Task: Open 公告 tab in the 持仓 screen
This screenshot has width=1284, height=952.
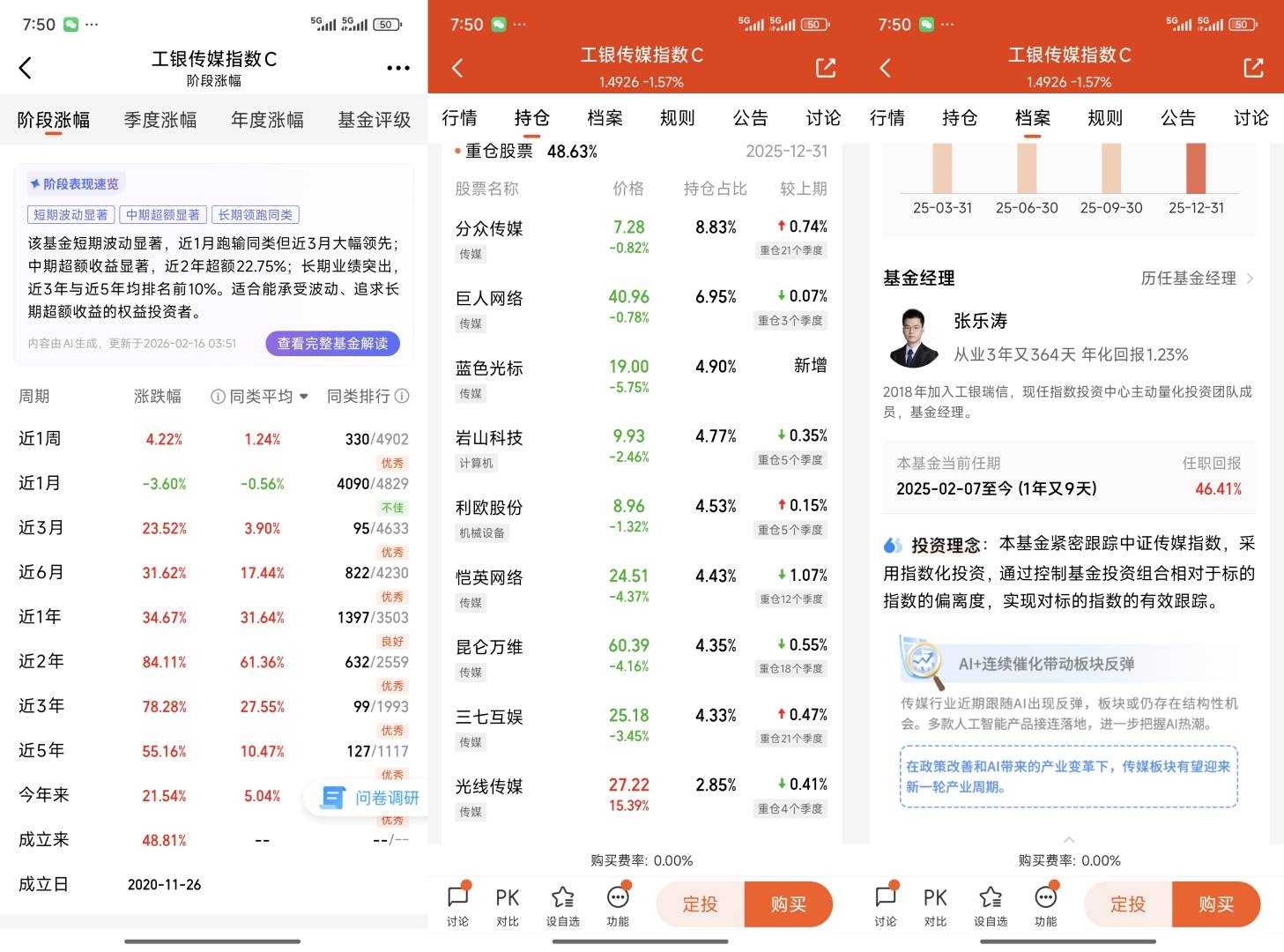Action: 751,118
